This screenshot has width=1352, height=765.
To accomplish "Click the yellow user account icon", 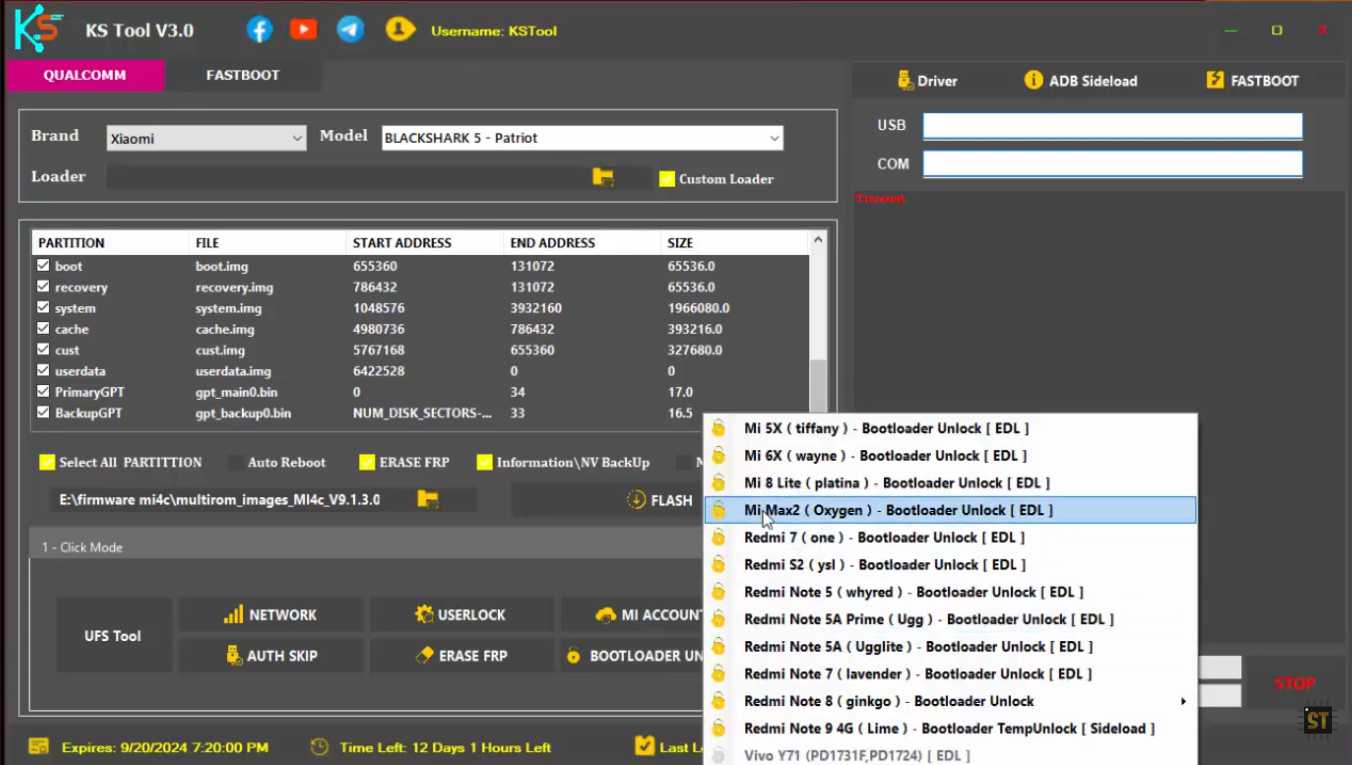I will [x=400, y=30].
